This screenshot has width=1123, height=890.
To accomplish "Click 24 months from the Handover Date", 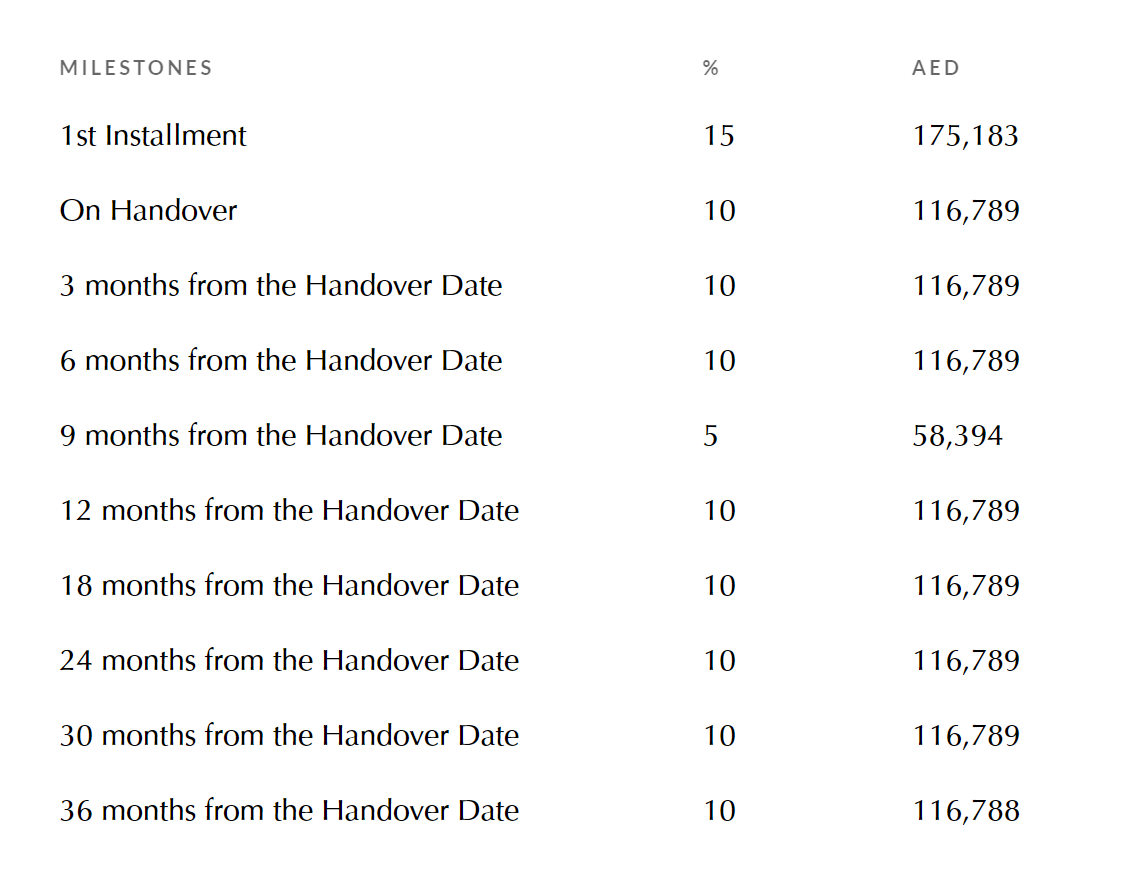I will [289, 660].
